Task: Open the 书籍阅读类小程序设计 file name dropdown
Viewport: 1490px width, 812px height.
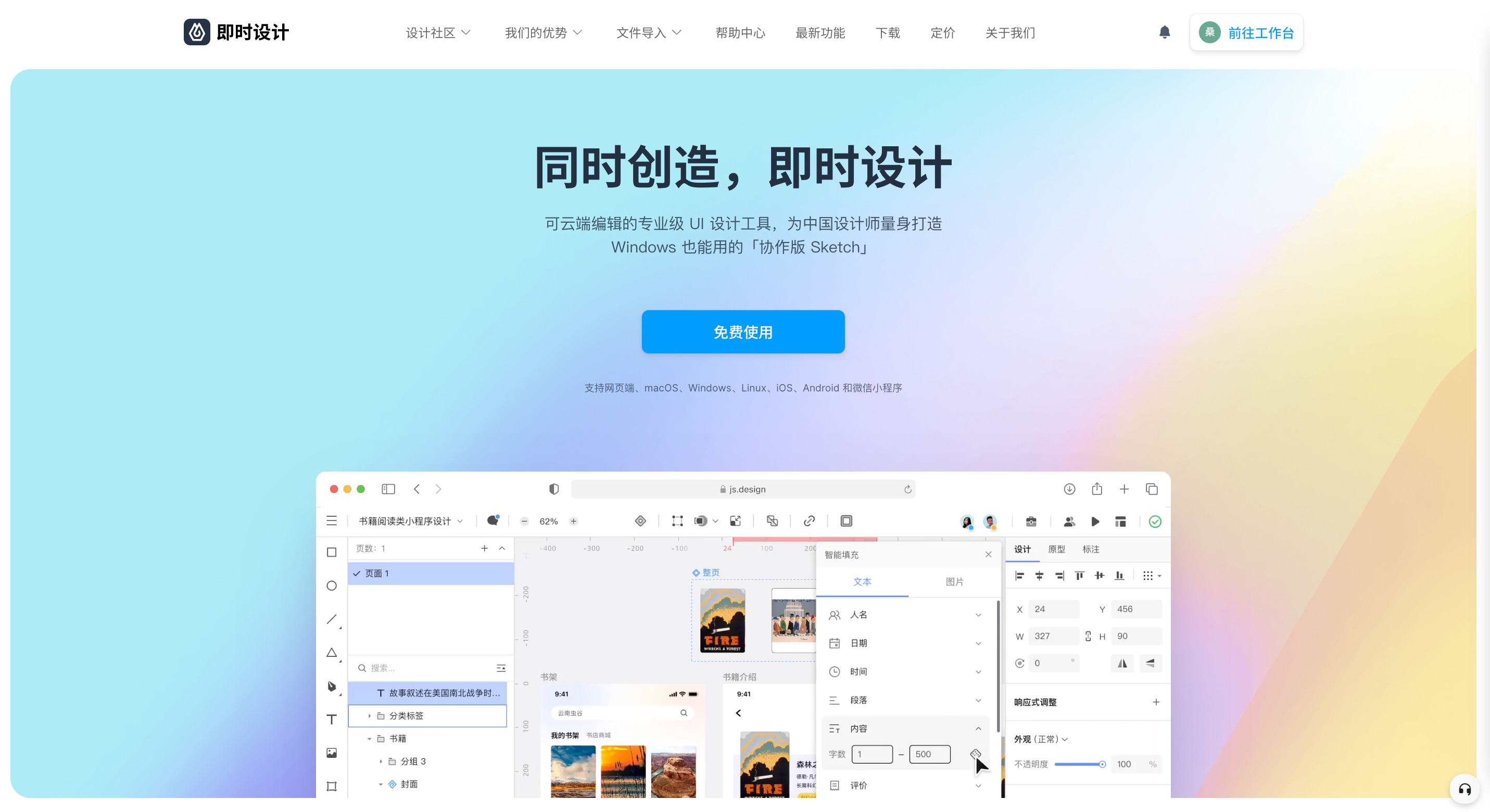Action: [x=411, y=521]
